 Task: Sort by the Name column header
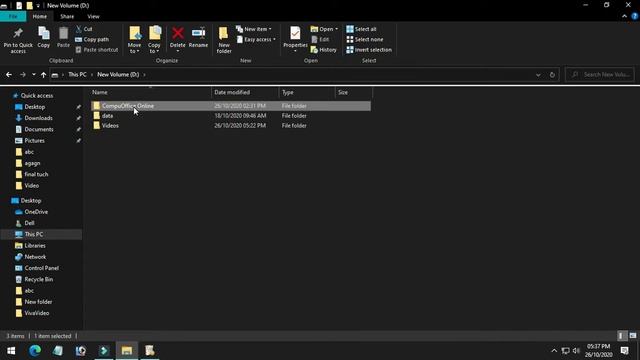click(151, 92)
